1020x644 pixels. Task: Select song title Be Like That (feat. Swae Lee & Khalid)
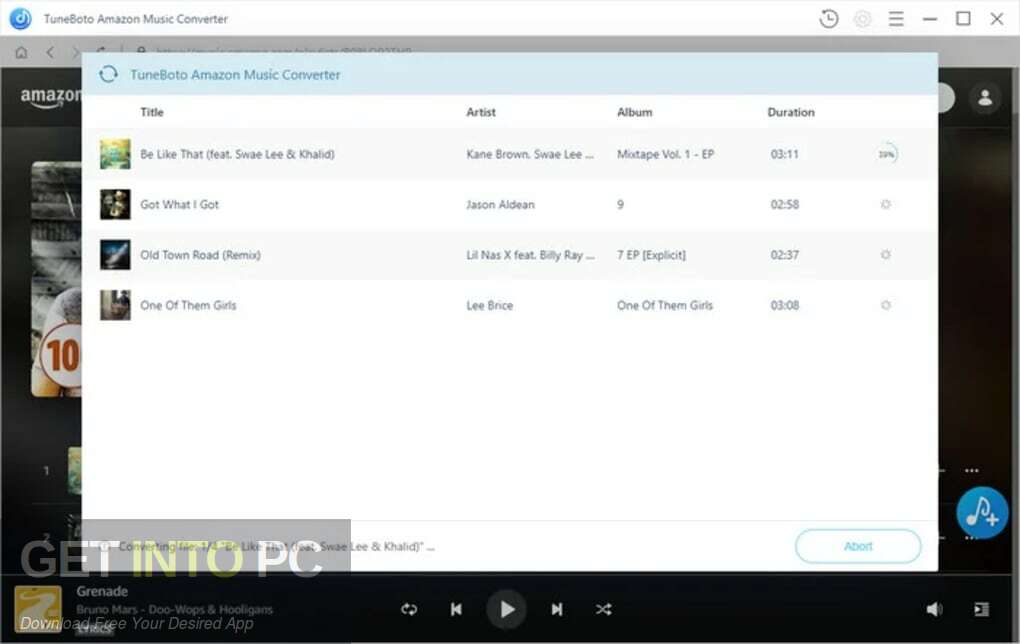pyautogui.click(x=237, y=154)
